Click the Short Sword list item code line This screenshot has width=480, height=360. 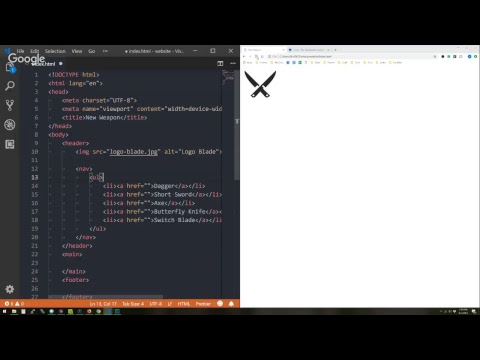coord(162,194)
